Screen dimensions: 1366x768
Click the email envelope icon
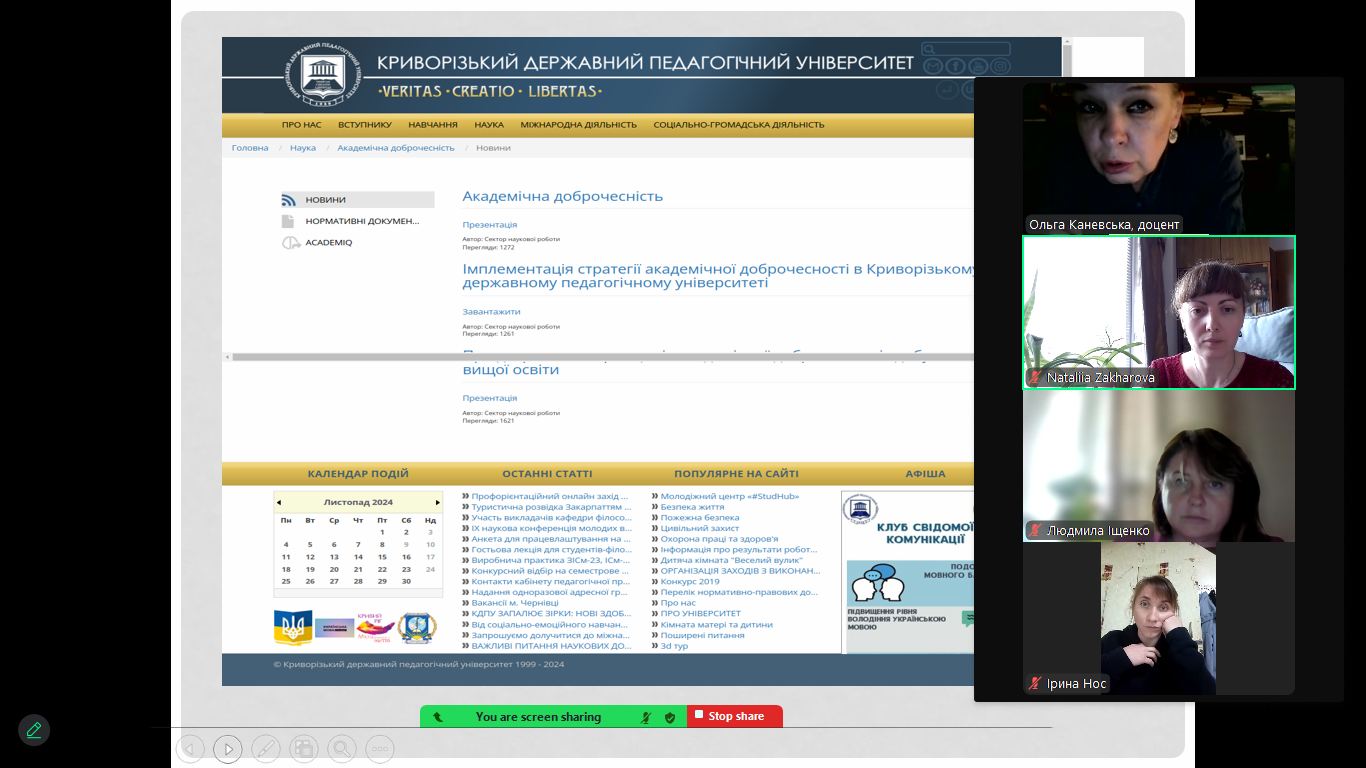pos(932,66)
